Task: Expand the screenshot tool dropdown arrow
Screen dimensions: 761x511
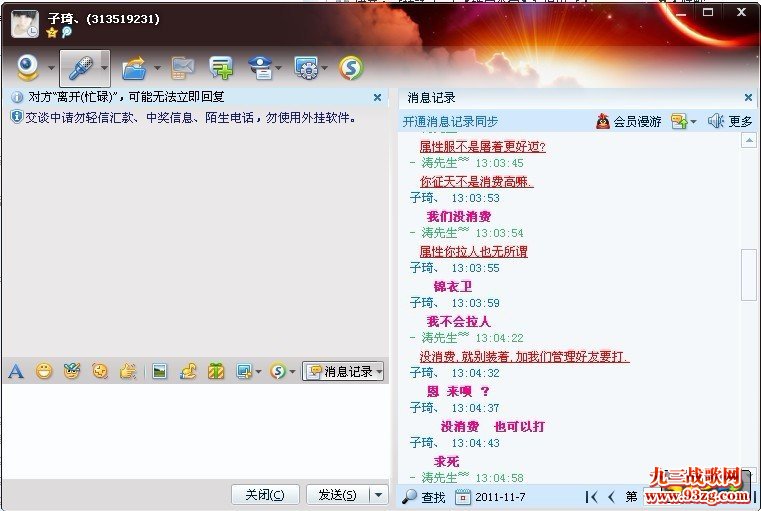Action: pos(258,371)
